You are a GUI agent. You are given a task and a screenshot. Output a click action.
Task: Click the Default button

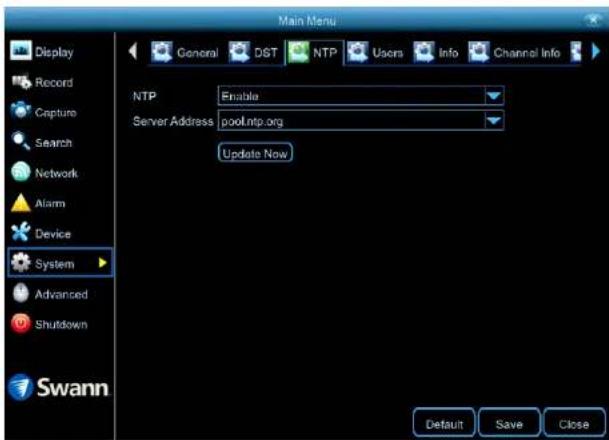pos(444,423)
